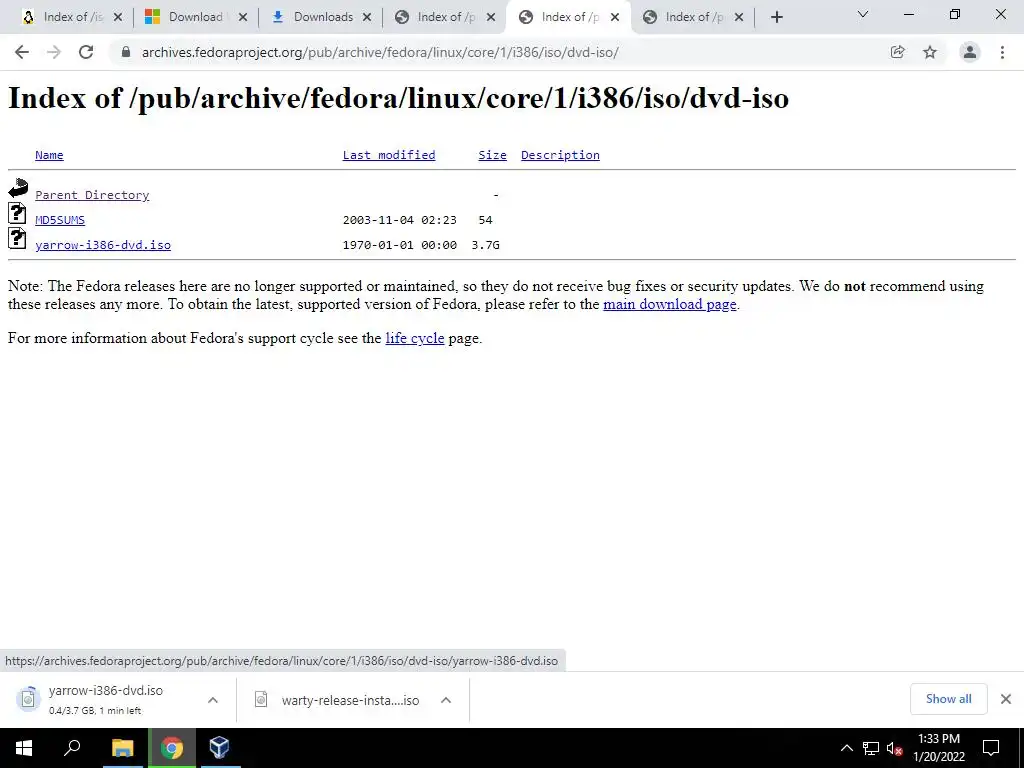
Task: Download yarrow-i386-dvd.iso link
Action: [103, 245]
